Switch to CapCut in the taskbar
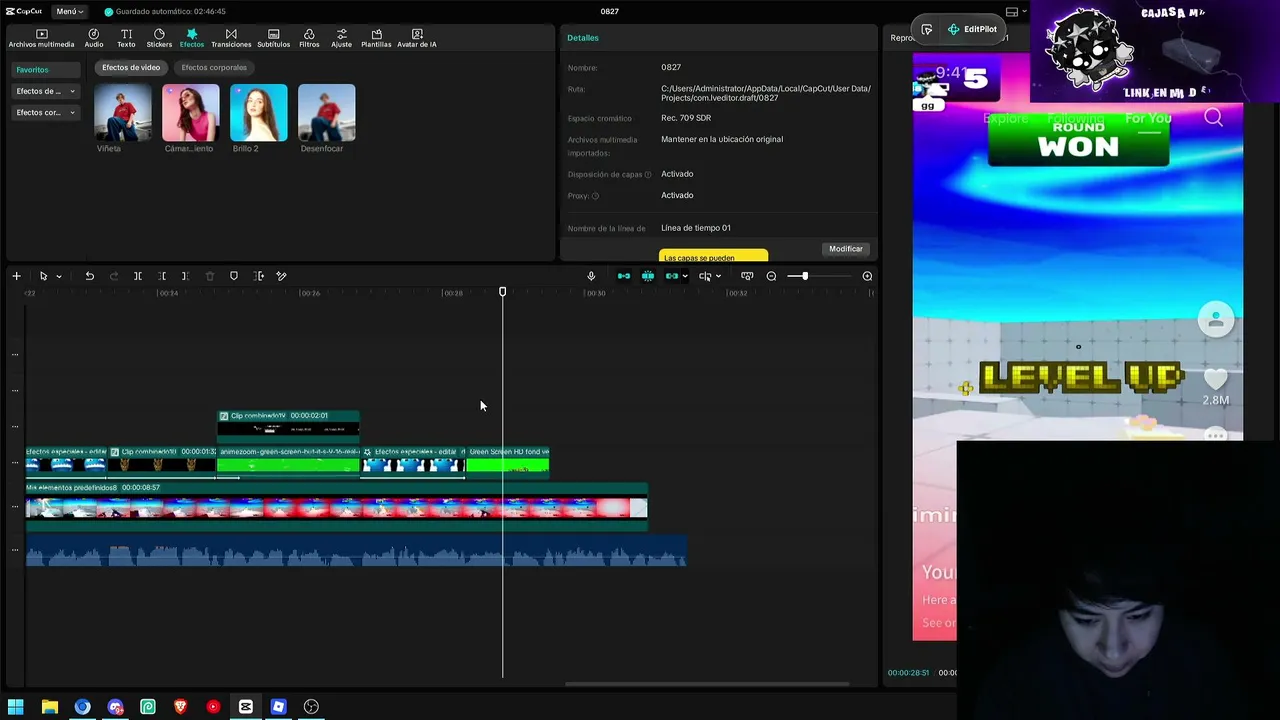Screen dimensions: 1280x720 (x=246, y=707)
